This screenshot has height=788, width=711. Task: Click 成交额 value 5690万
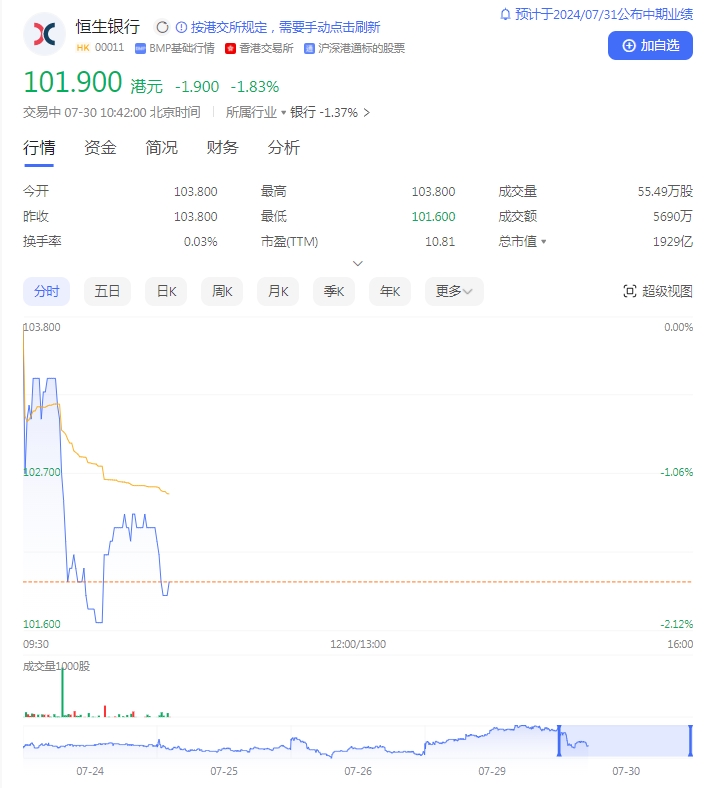[x=673, y=217]
